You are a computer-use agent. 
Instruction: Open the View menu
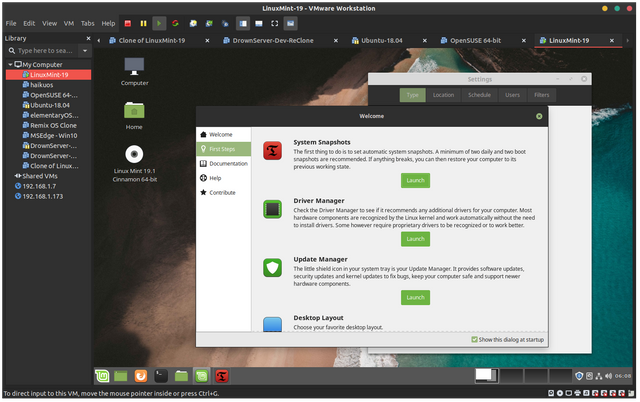click(49, 23)
